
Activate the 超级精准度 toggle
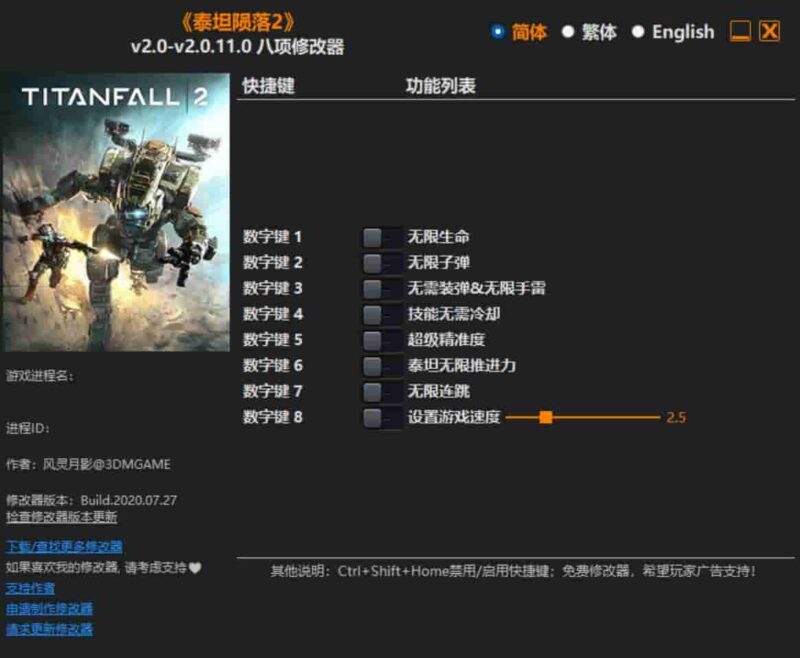pyautogui.click(x=375, y=340)
